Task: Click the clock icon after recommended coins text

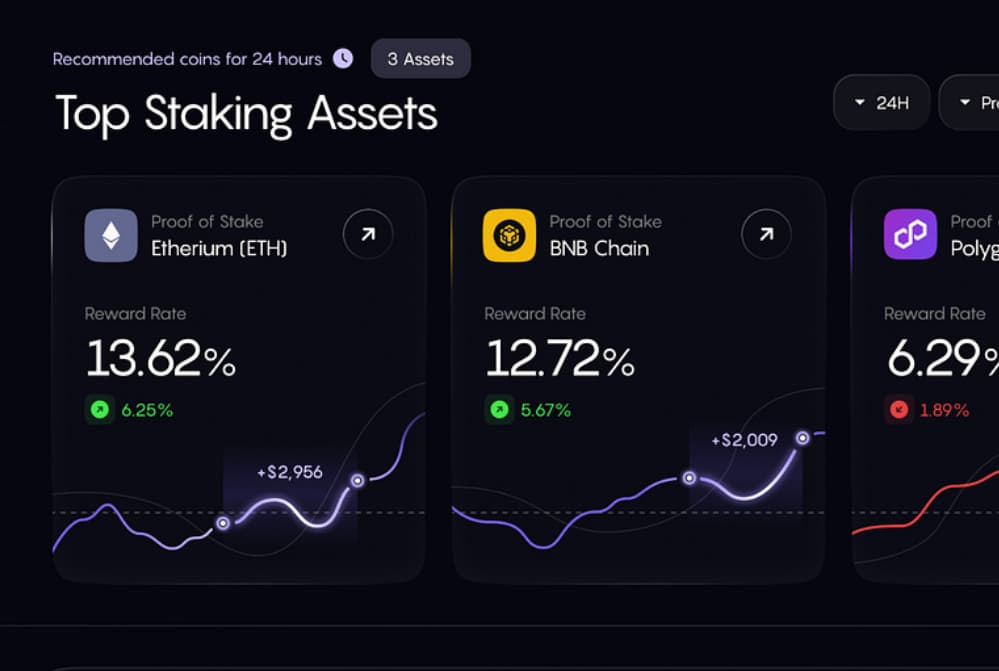Action: [x=342, y=58]
